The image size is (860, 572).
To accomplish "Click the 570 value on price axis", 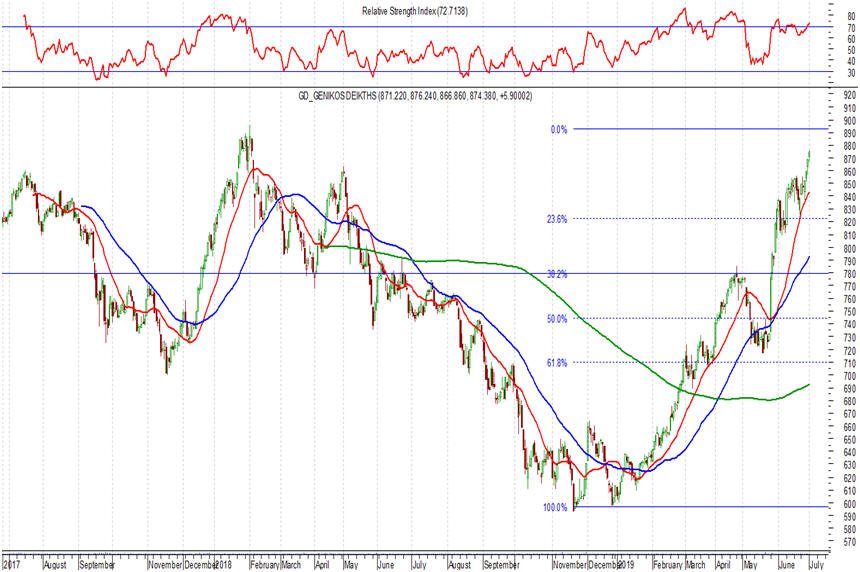I will tap(850, 542).
